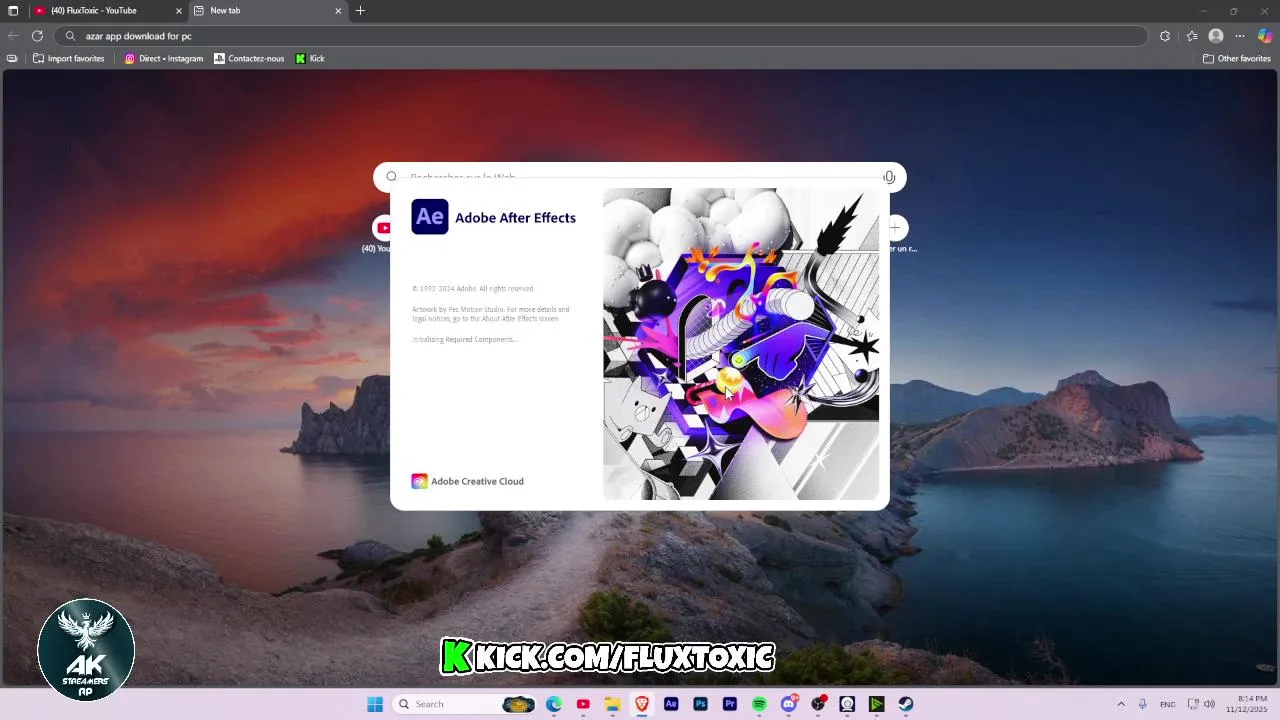Open the Kick bookmark
The image size is (1280, 720).
[x=310, y=59]
